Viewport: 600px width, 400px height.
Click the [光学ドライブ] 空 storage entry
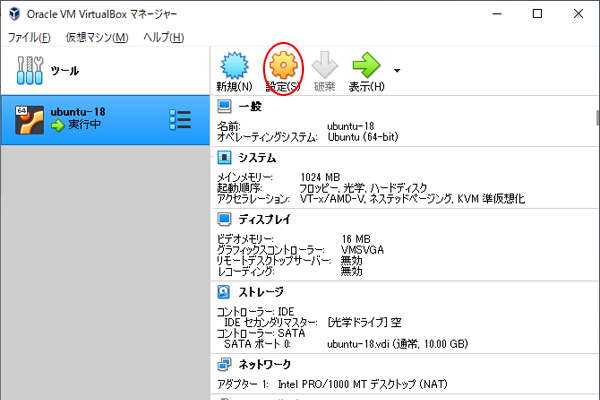tap(364, 322)
